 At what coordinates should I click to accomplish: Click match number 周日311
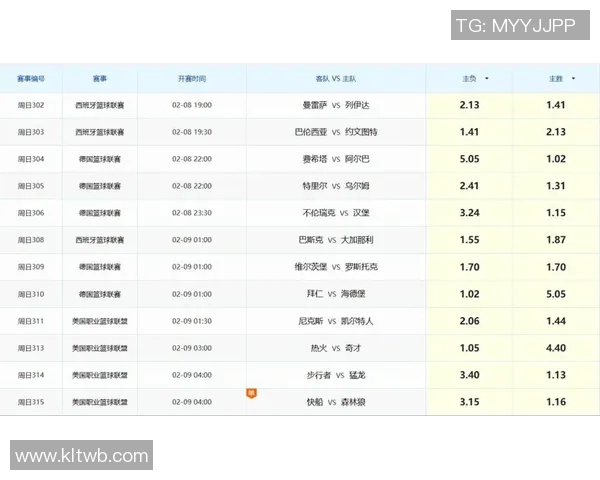pos(31,321)
